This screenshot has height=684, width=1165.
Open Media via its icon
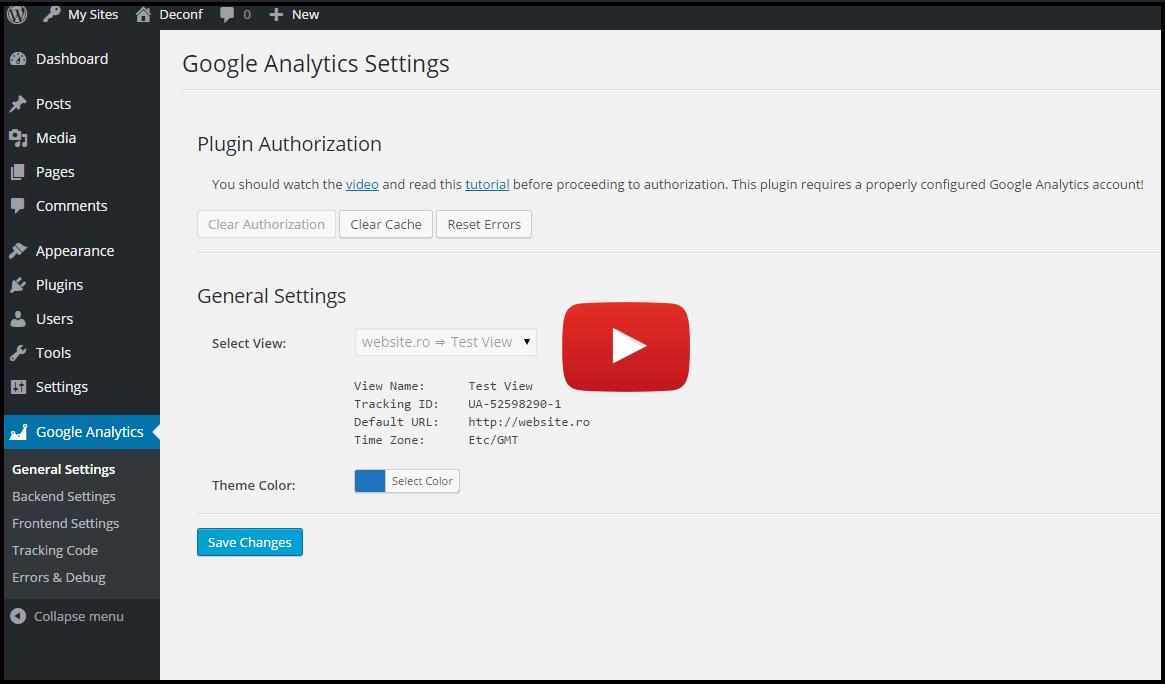18,138
